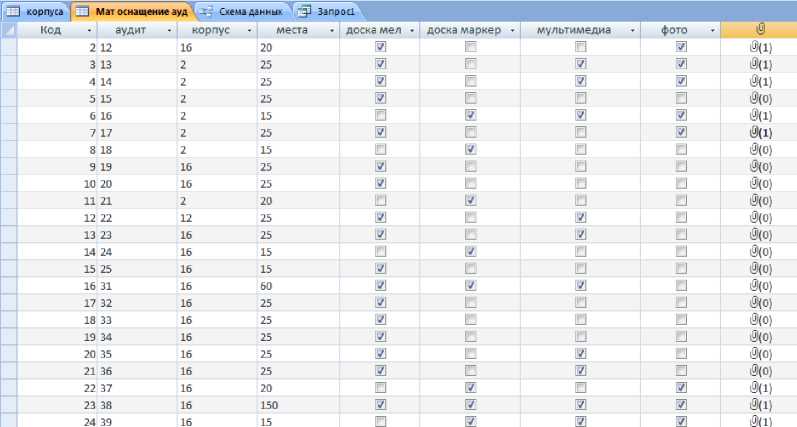
Task: Click the доска маркер column header label
Action: click(x=464, y=30)
